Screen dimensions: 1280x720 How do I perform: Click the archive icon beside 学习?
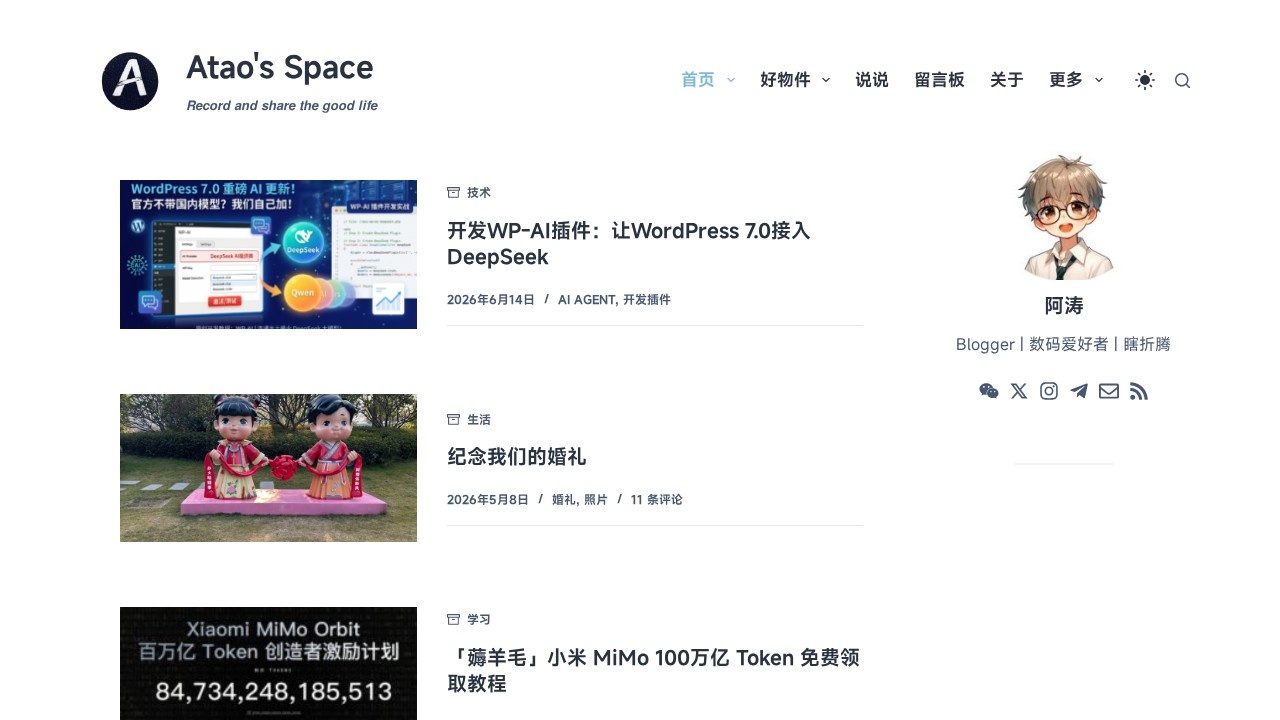[x=453, y=619]
